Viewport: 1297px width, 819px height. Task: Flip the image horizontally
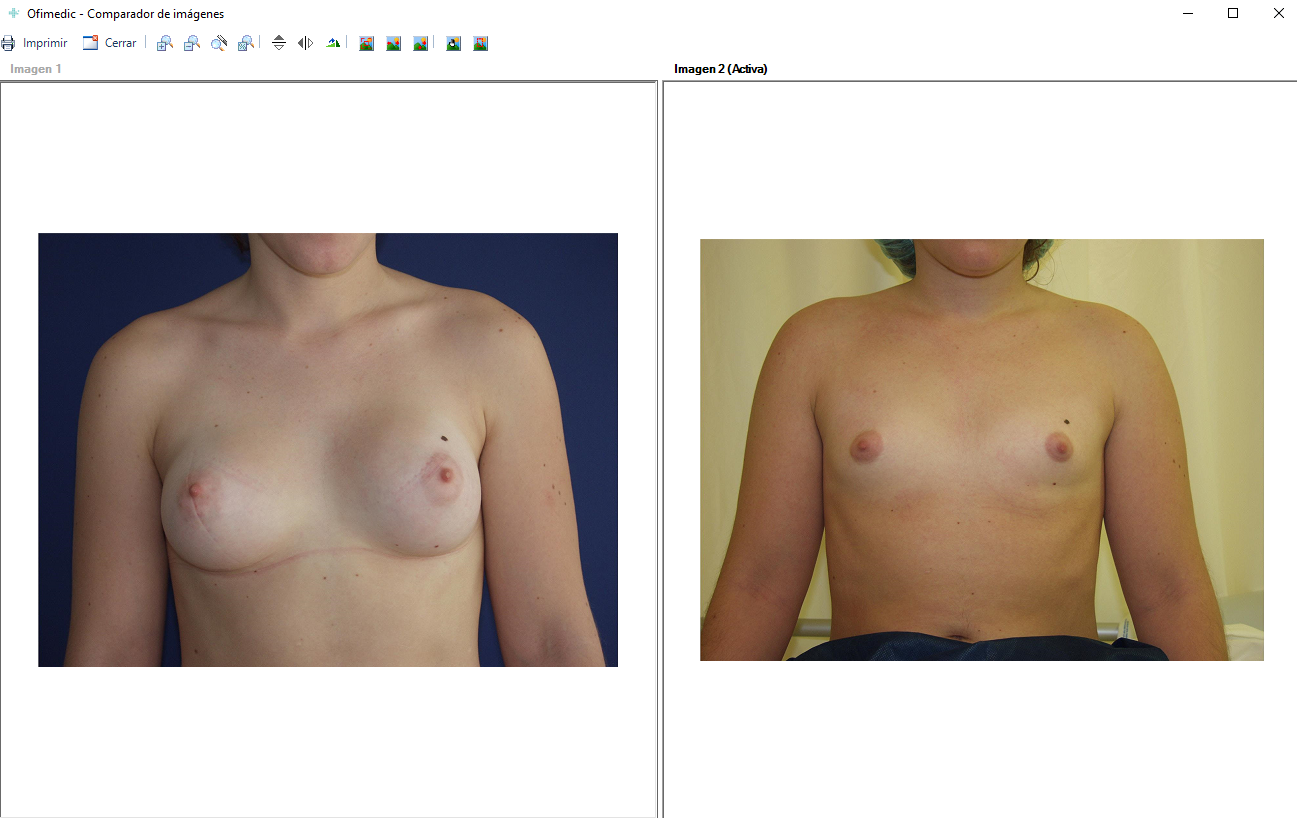pos(306,43)
